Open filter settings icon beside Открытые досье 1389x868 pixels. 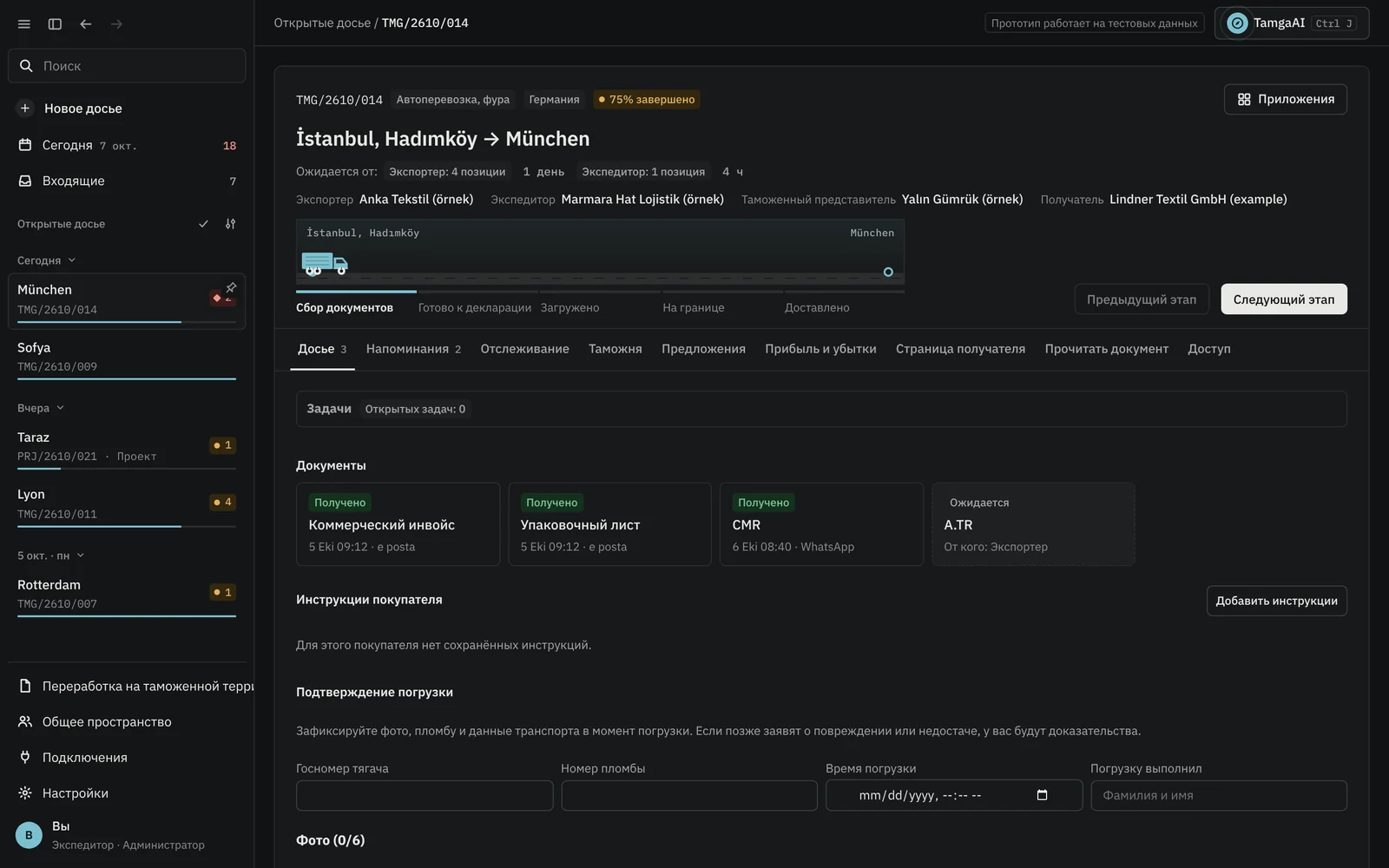click(230, 224)
